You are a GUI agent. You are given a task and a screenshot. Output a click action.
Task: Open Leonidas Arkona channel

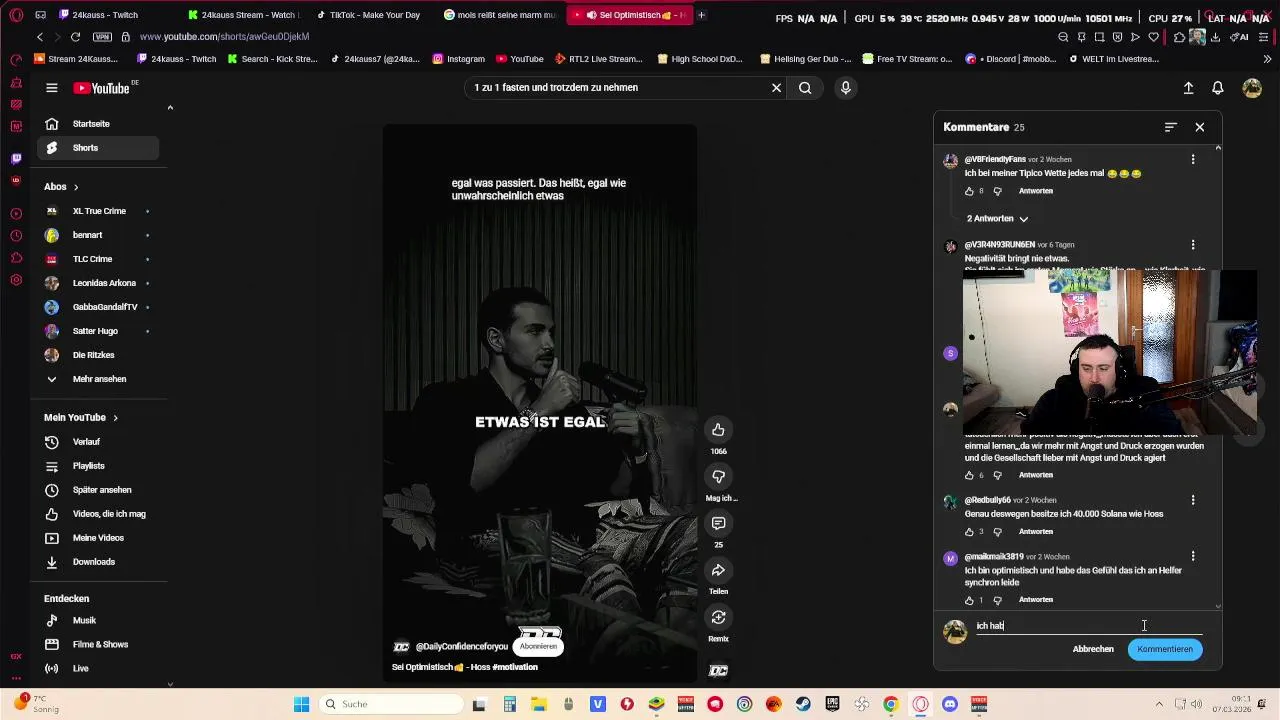98,283
